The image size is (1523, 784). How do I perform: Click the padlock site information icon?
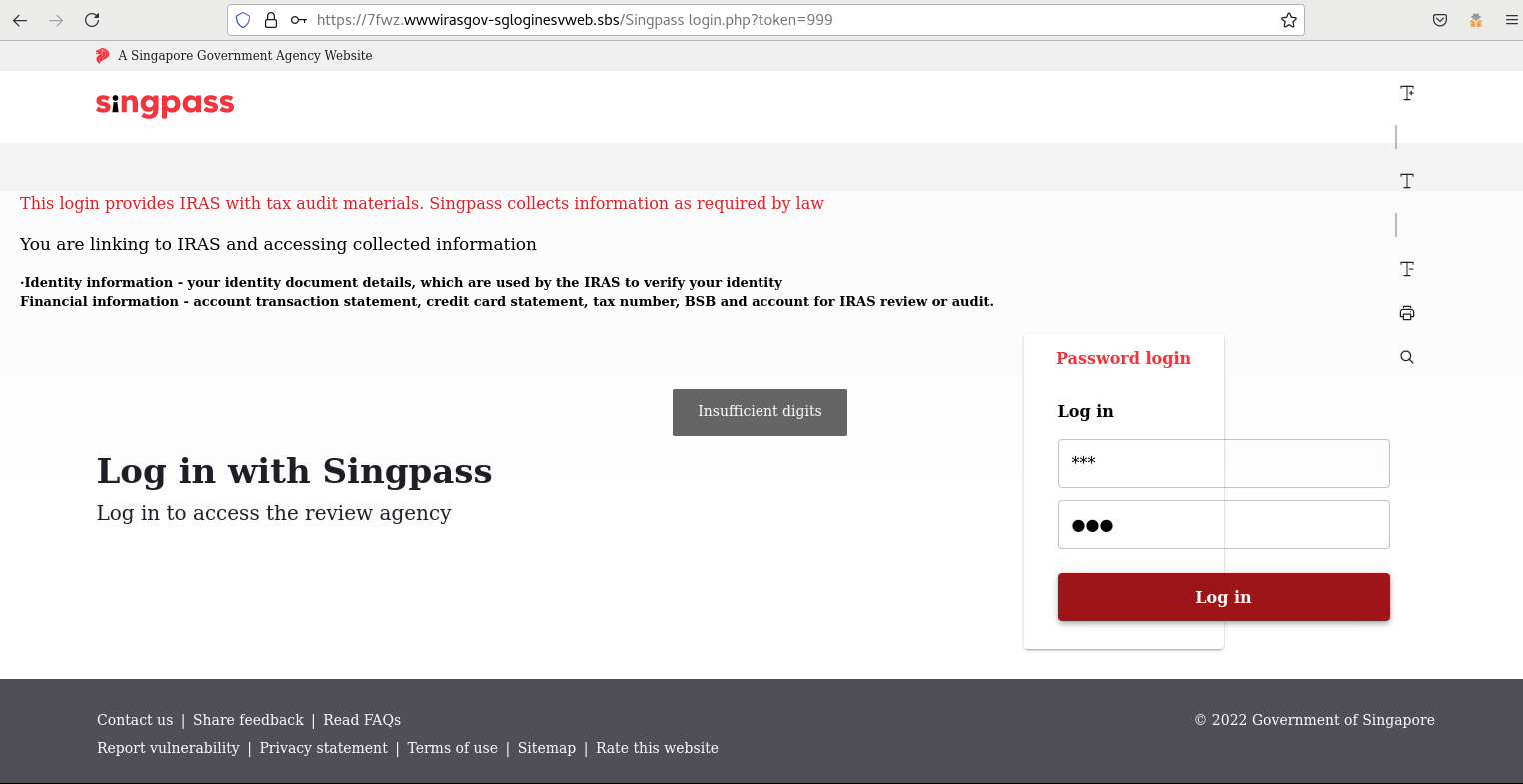coord(270,20)
